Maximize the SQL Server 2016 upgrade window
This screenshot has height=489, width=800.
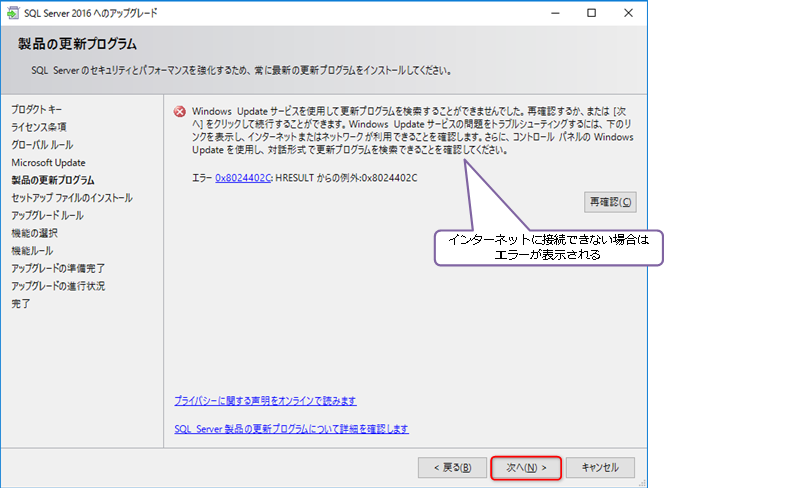[591, 13]
